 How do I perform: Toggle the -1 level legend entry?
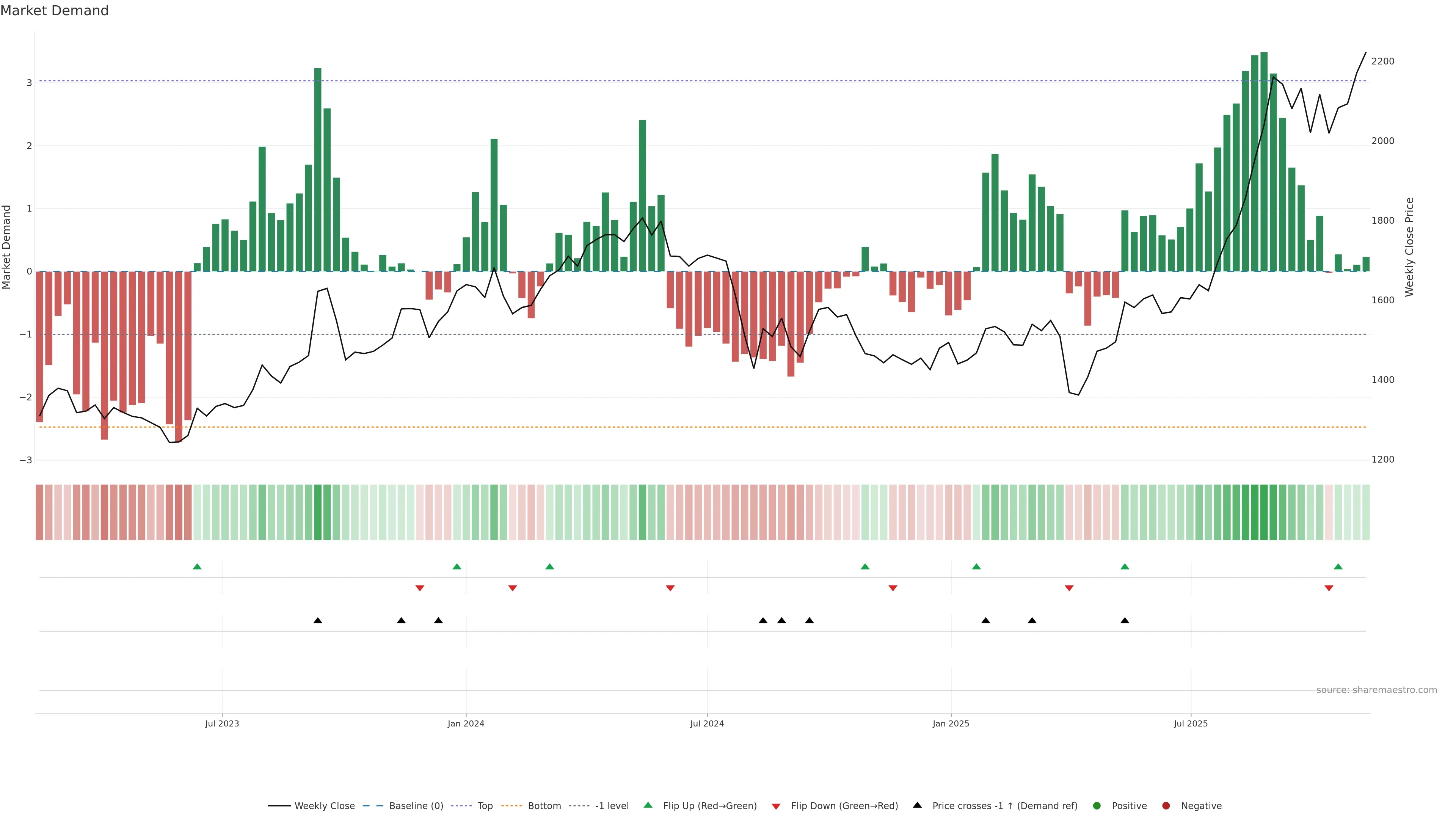(612, 806)
